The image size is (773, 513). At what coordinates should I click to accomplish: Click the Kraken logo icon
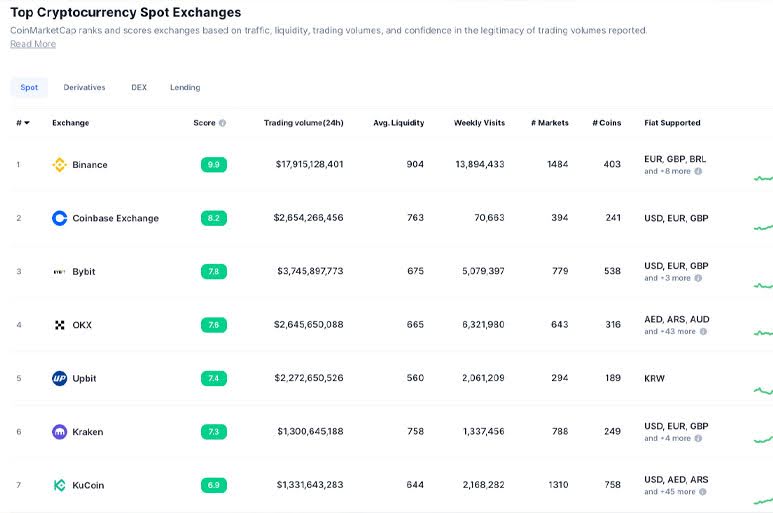(x=59, y=432)
